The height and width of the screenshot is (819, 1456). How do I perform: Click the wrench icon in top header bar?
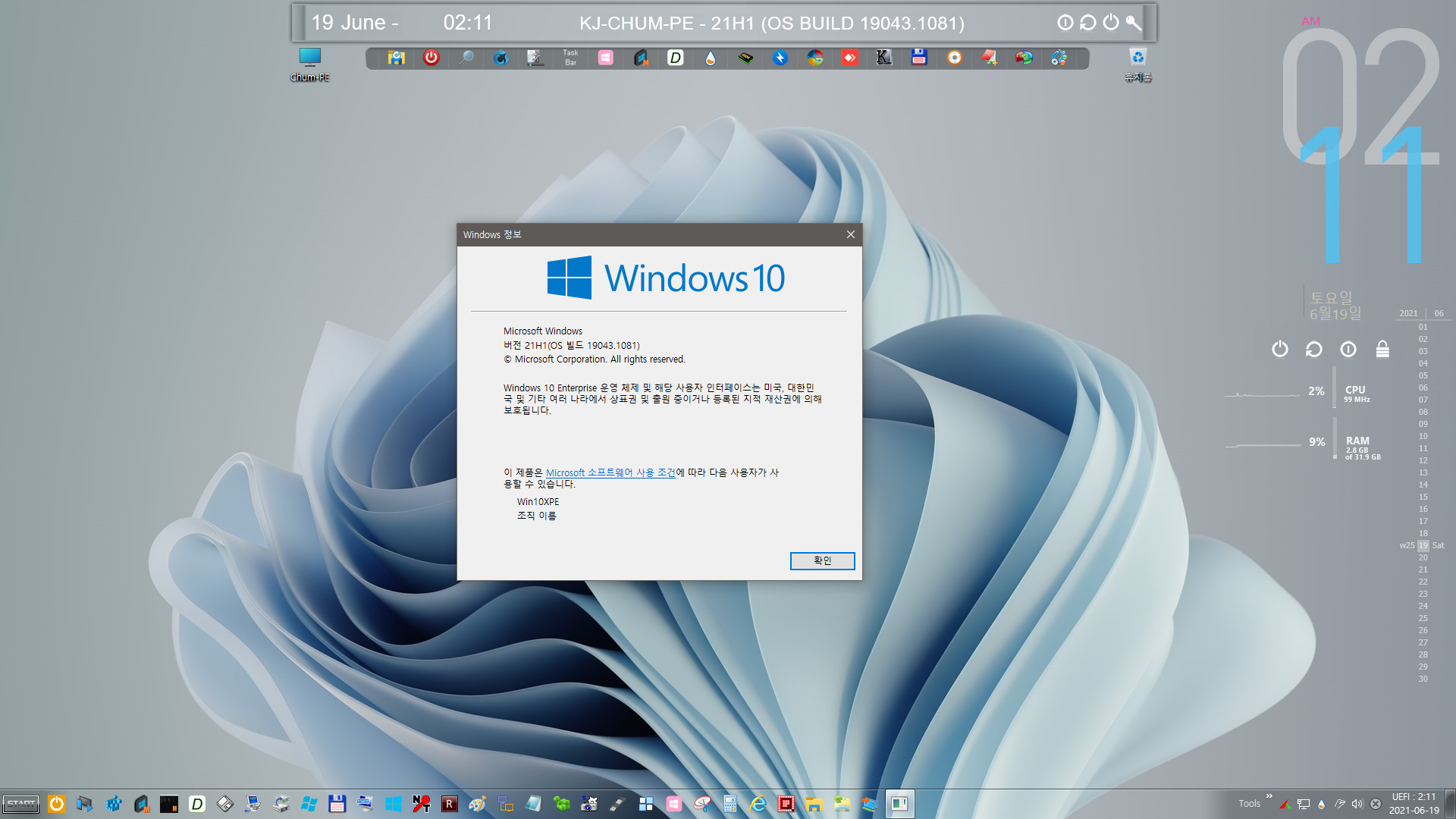(1133, 23)
